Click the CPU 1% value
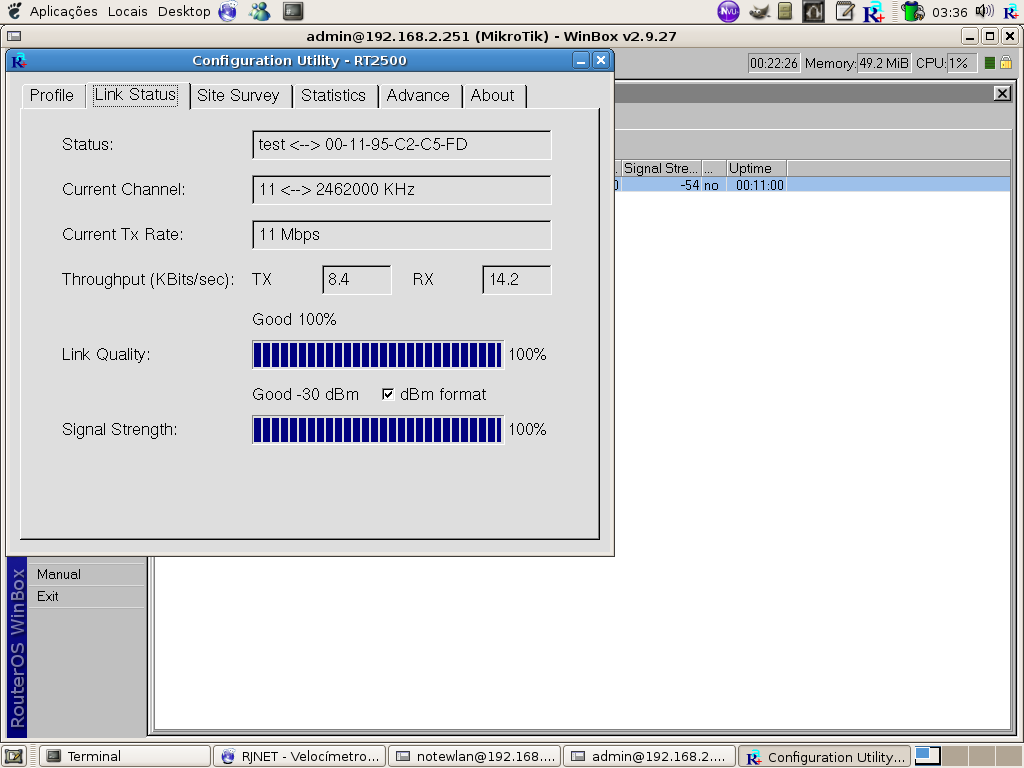The width and height of the screenshot is (1024, 768). [961, 63]
